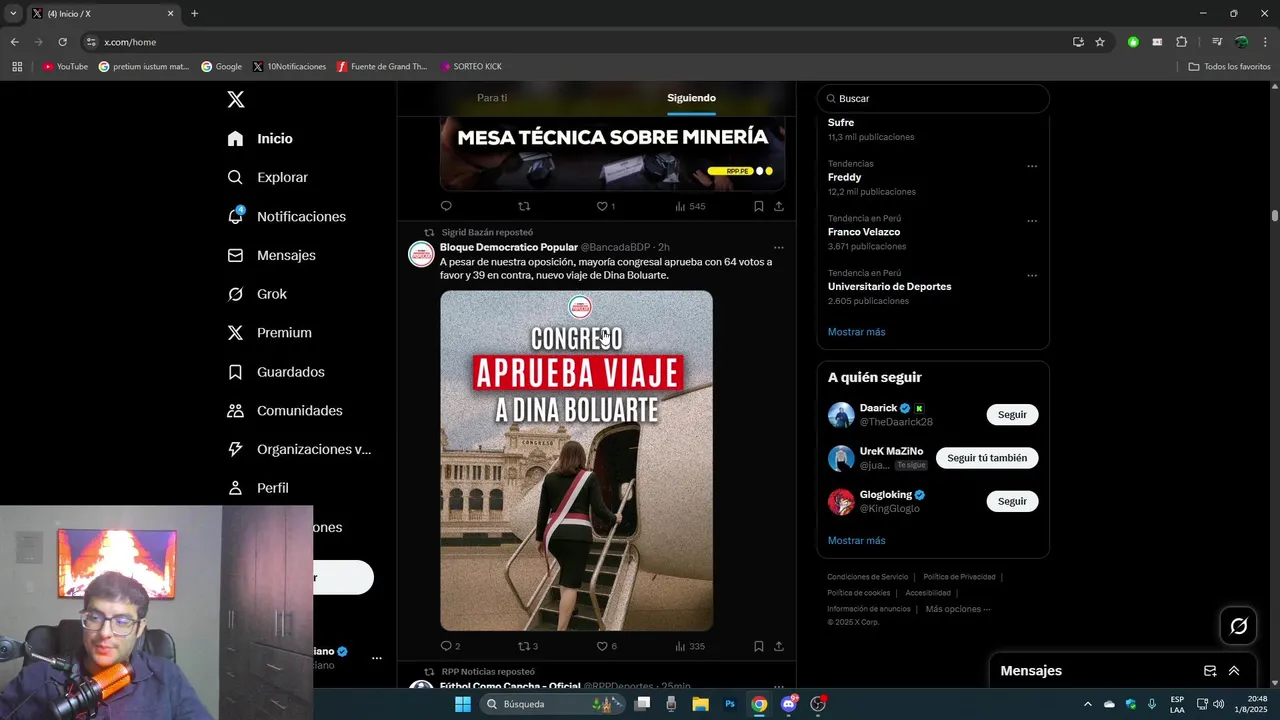Open the Freddy trending topic
1280x720 pixels.
coord(844,177)
